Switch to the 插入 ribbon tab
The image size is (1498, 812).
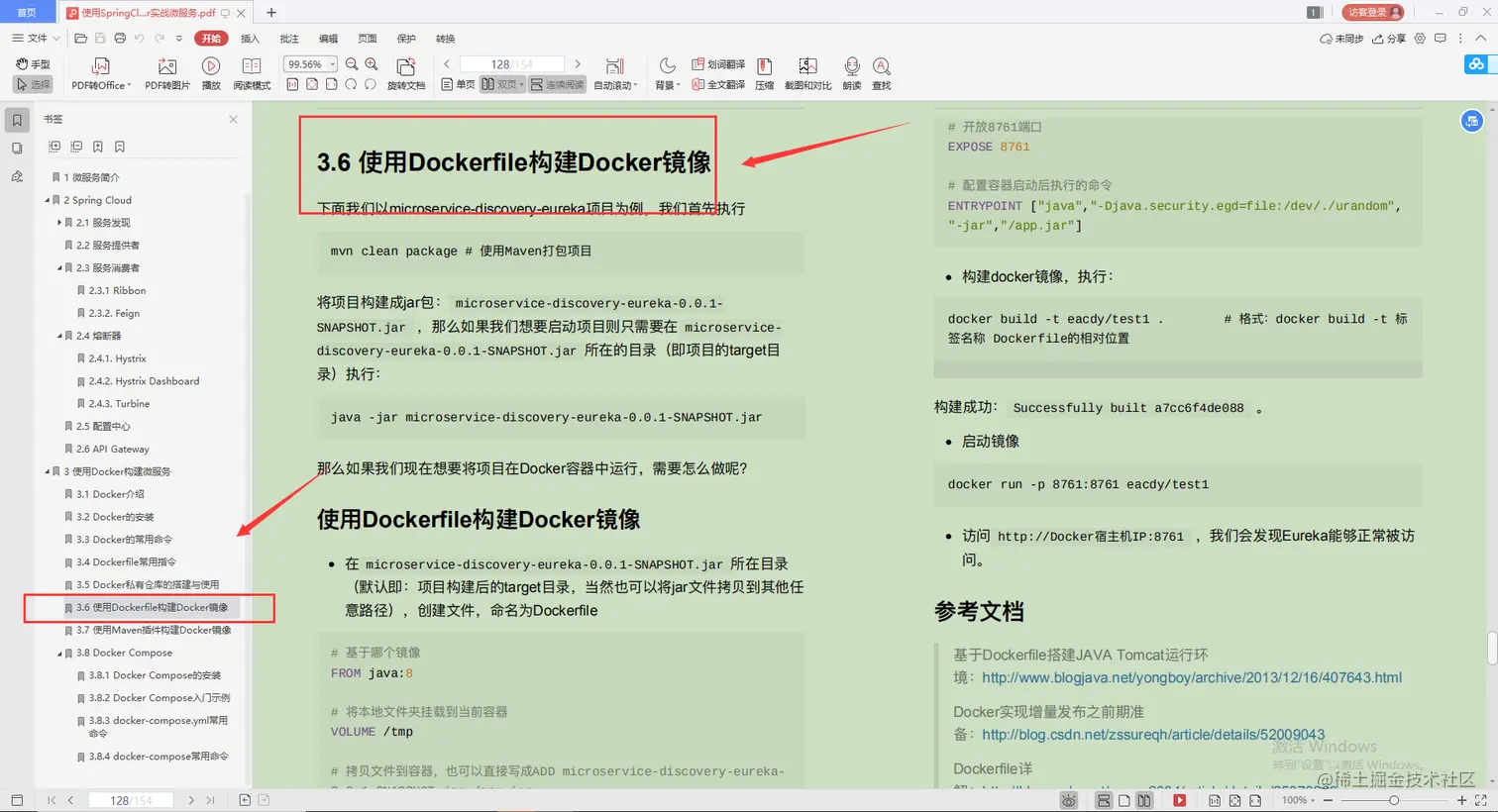250,38
